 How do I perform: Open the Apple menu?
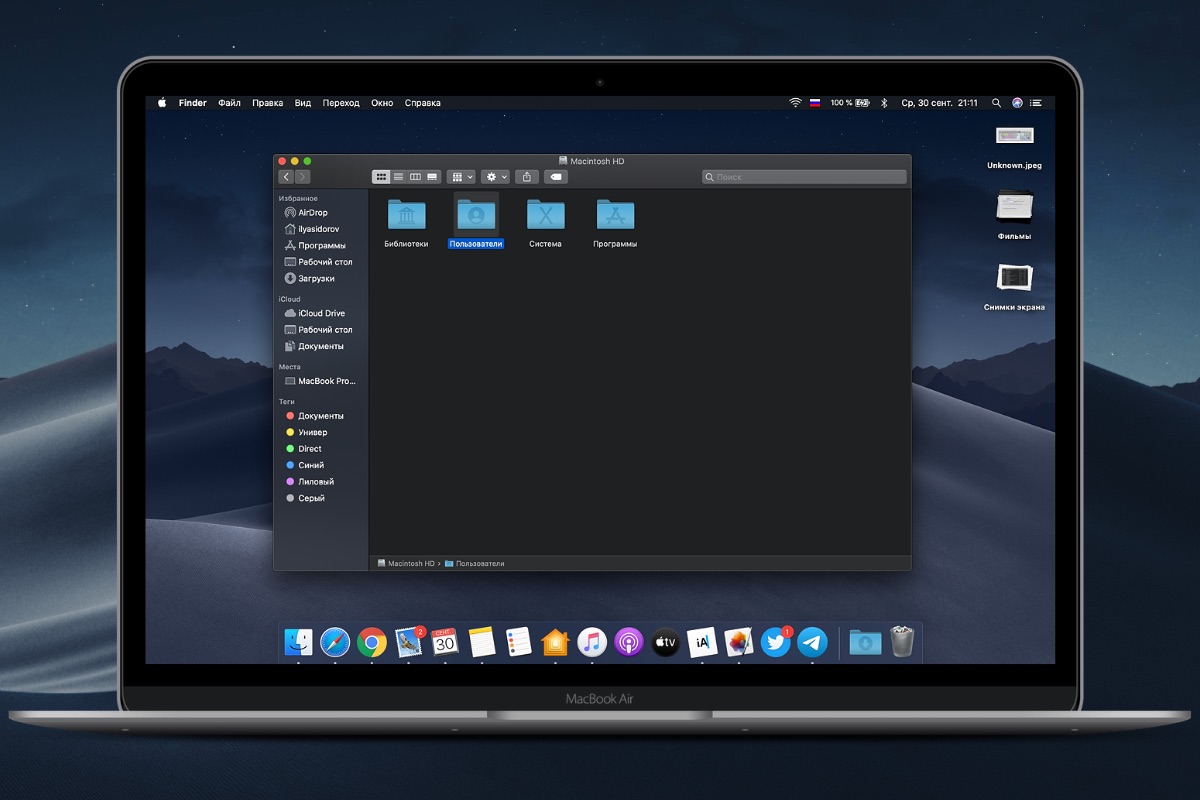(x=161, y=103)
